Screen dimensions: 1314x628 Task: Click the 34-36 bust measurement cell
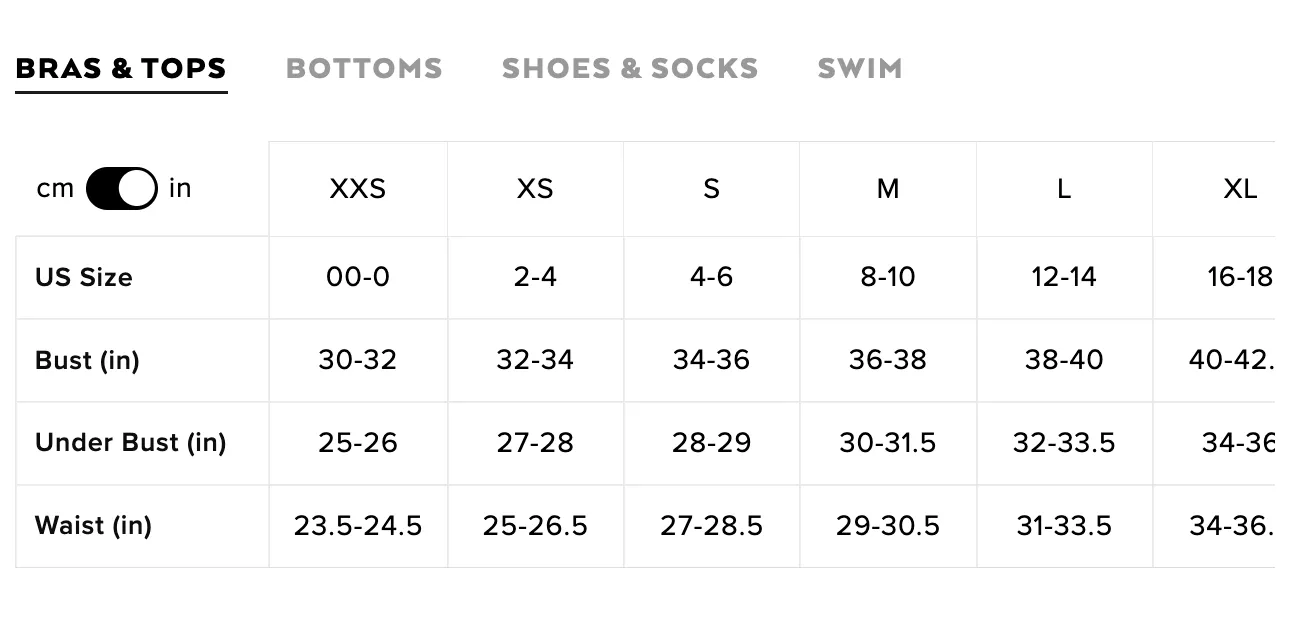(x=711, y=360)
